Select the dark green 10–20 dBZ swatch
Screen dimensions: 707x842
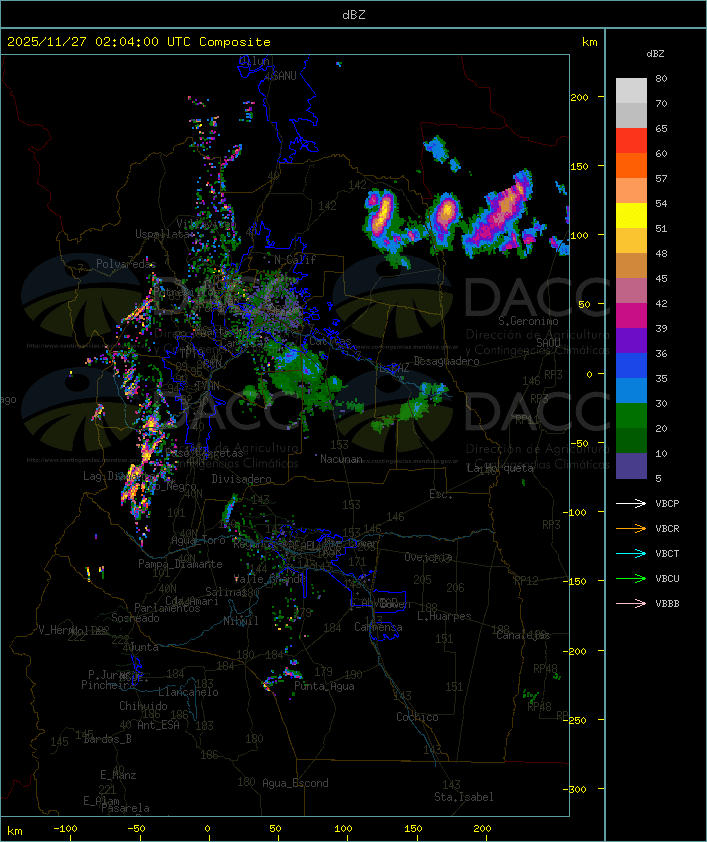click(x=631, y=440)
